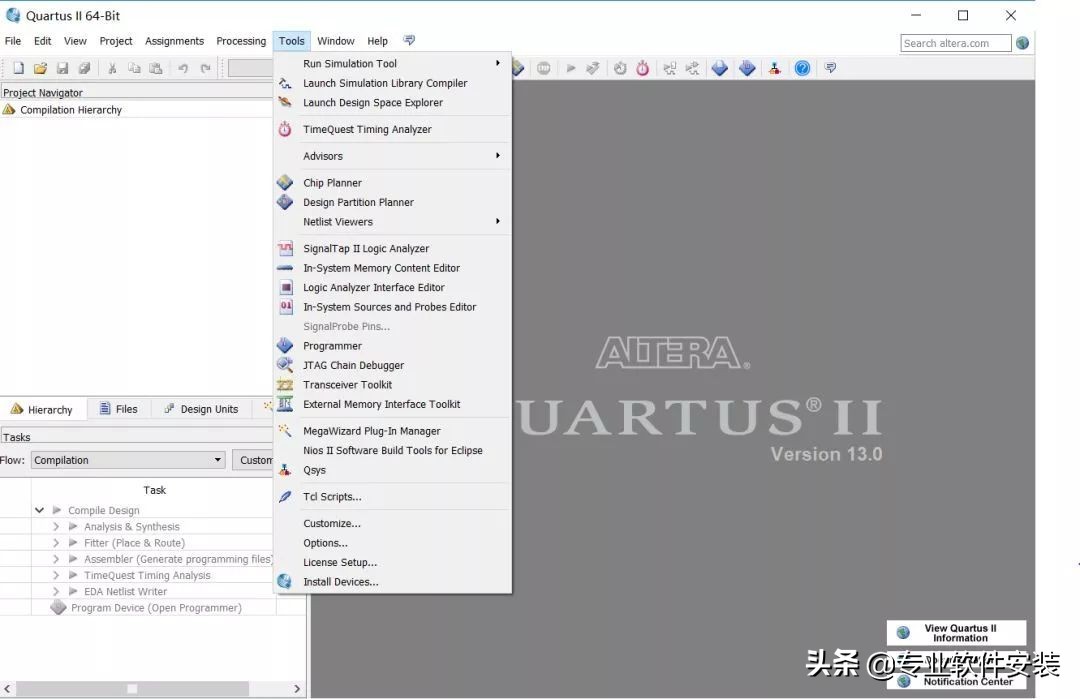Select Transceiver Toolkit menu item
This screenshot has width=1080, height=699.
coord(393,384)
